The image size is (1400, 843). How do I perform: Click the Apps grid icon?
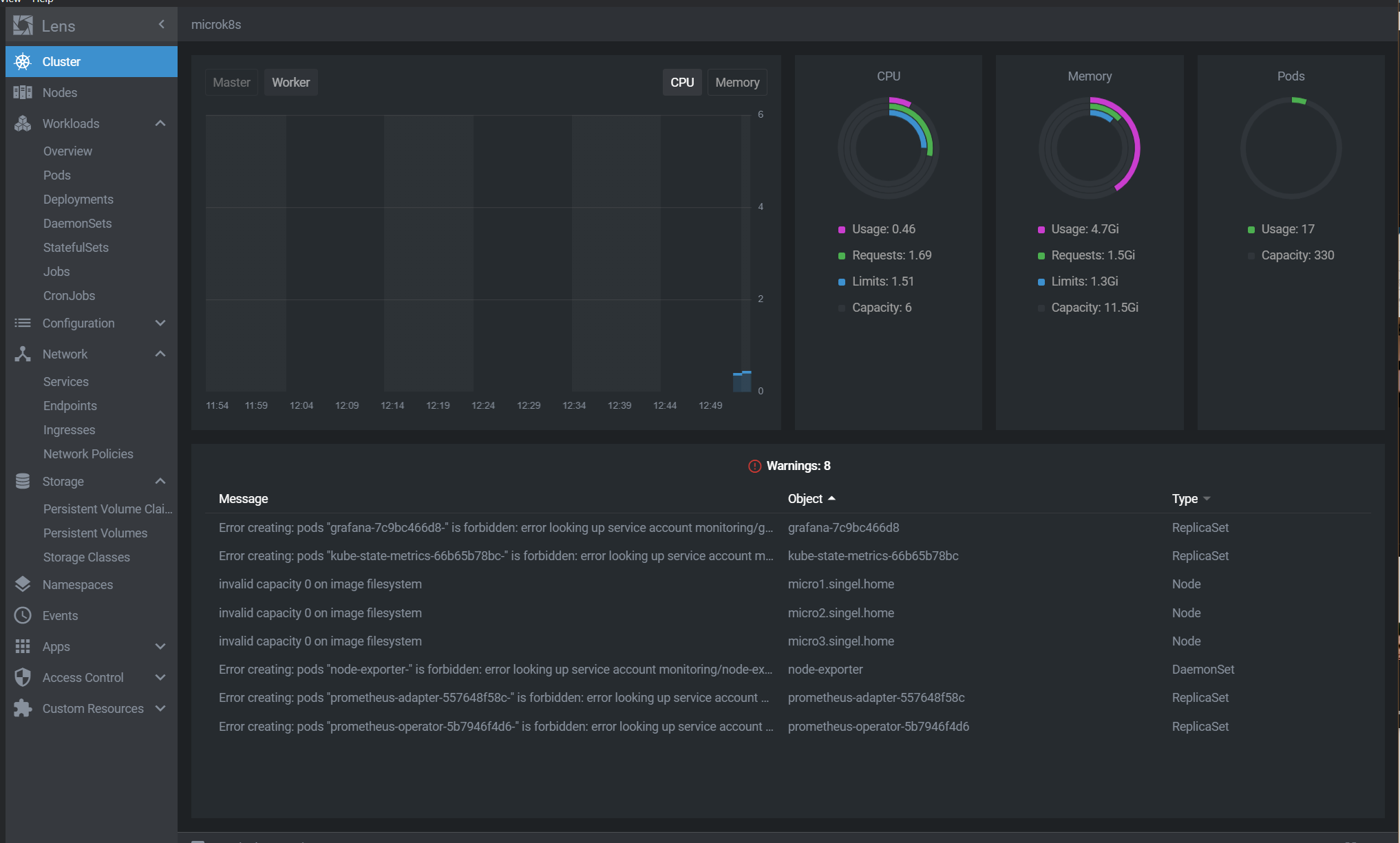23,646
